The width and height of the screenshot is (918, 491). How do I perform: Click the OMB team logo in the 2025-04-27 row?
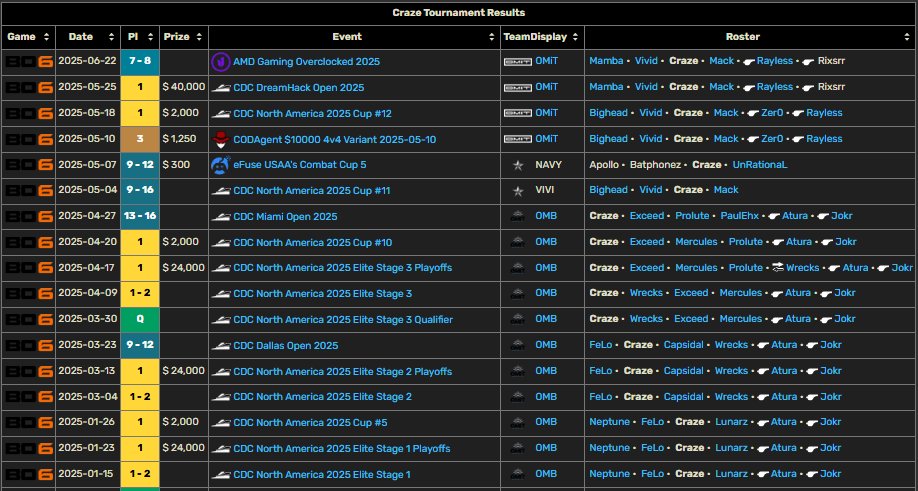coord(518,216)
